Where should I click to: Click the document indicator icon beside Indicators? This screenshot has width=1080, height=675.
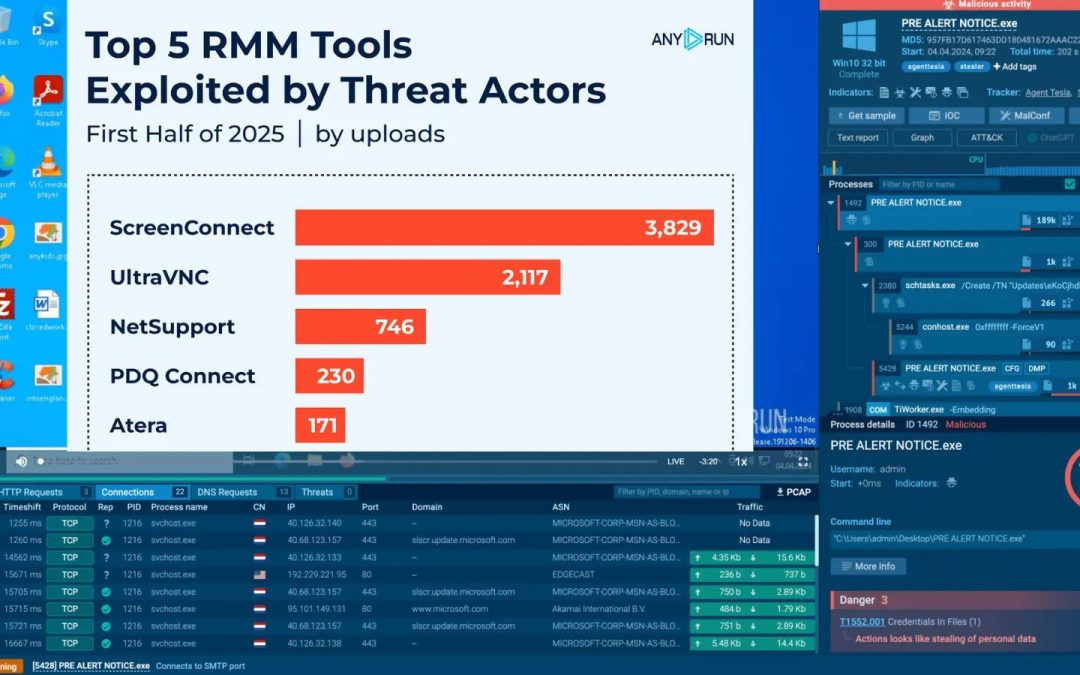click(x=885, y=92)
